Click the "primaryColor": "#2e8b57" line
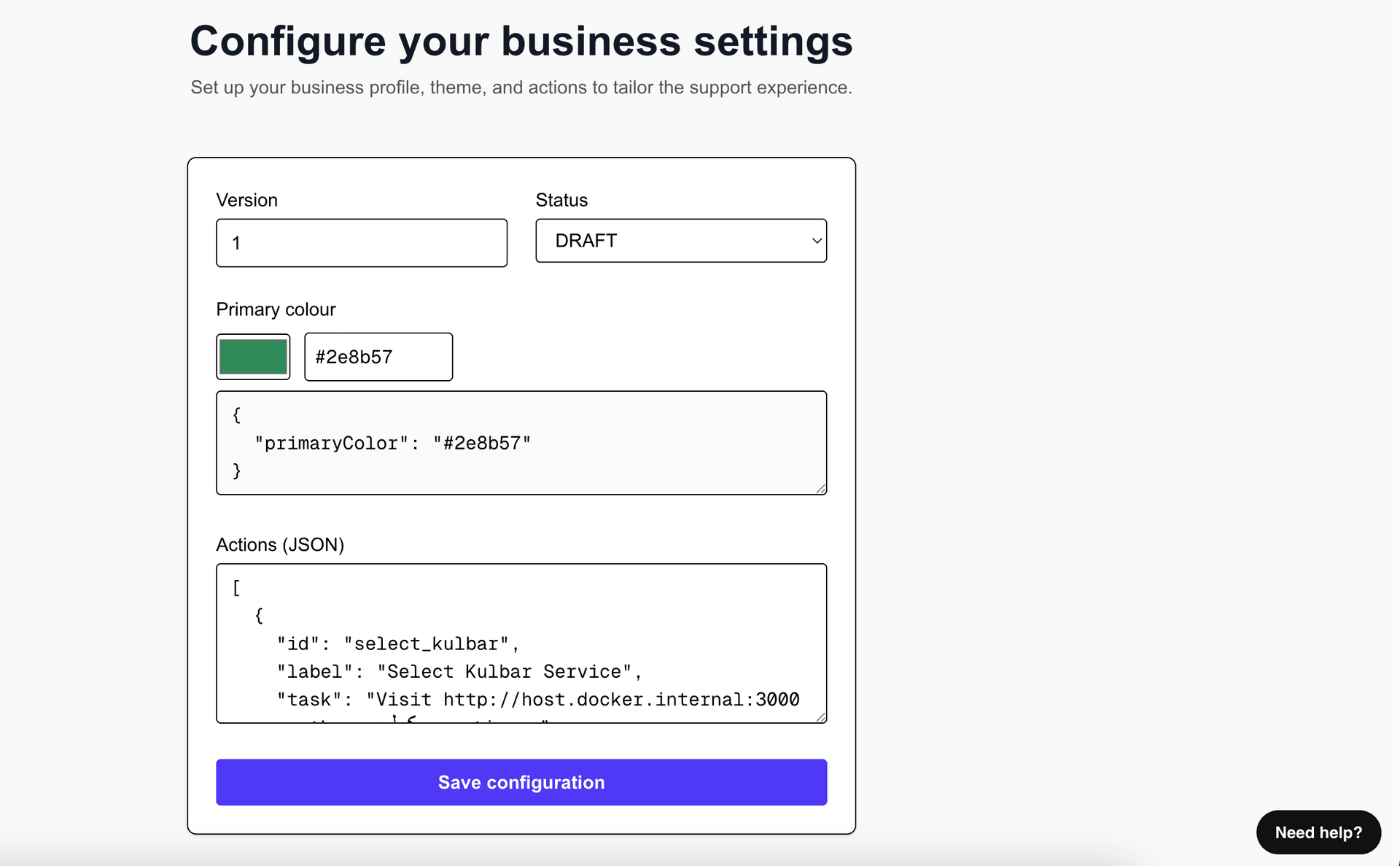Image resolution: width=1400 pixels, height=866 pixels. (x=392, y=443)
